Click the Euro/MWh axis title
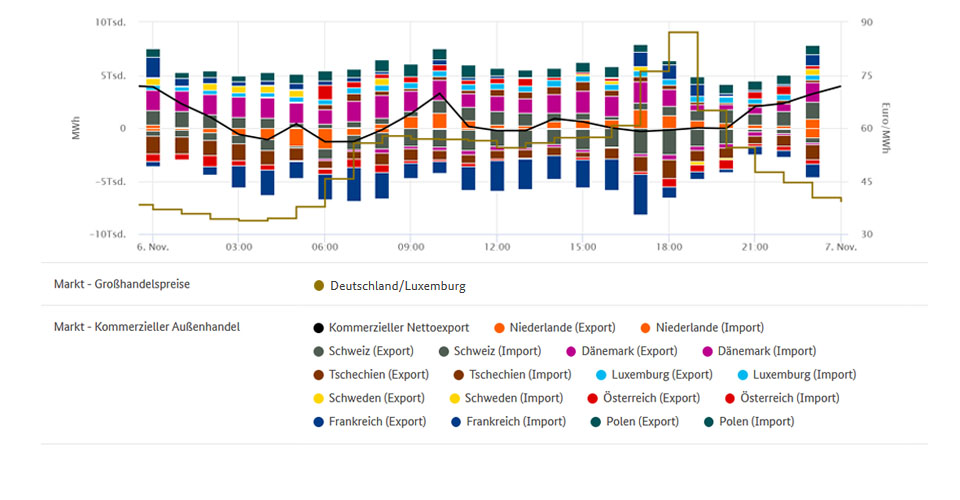Screen dimensions: 960x500 coord(885,128)
